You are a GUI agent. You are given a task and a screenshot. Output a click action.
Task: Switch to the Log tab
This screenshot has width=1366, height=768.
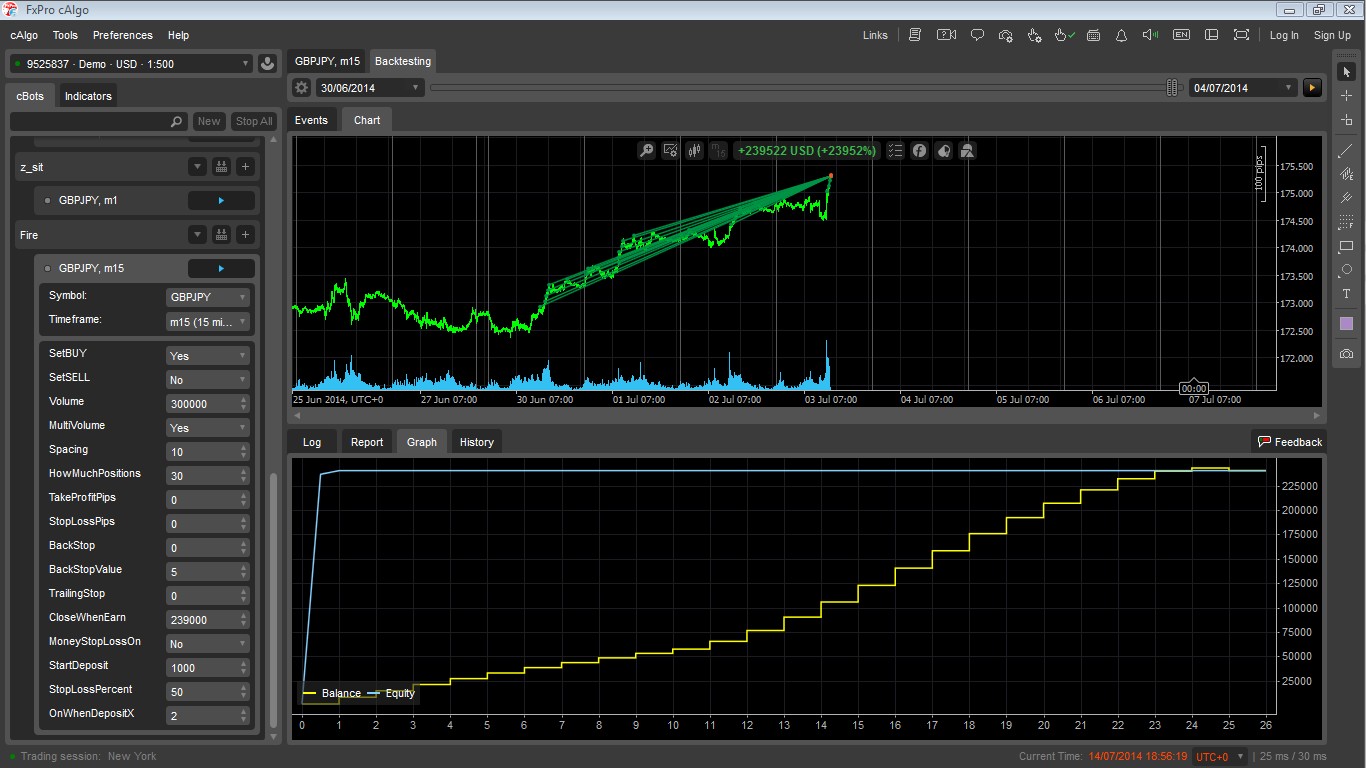point(312,442)
